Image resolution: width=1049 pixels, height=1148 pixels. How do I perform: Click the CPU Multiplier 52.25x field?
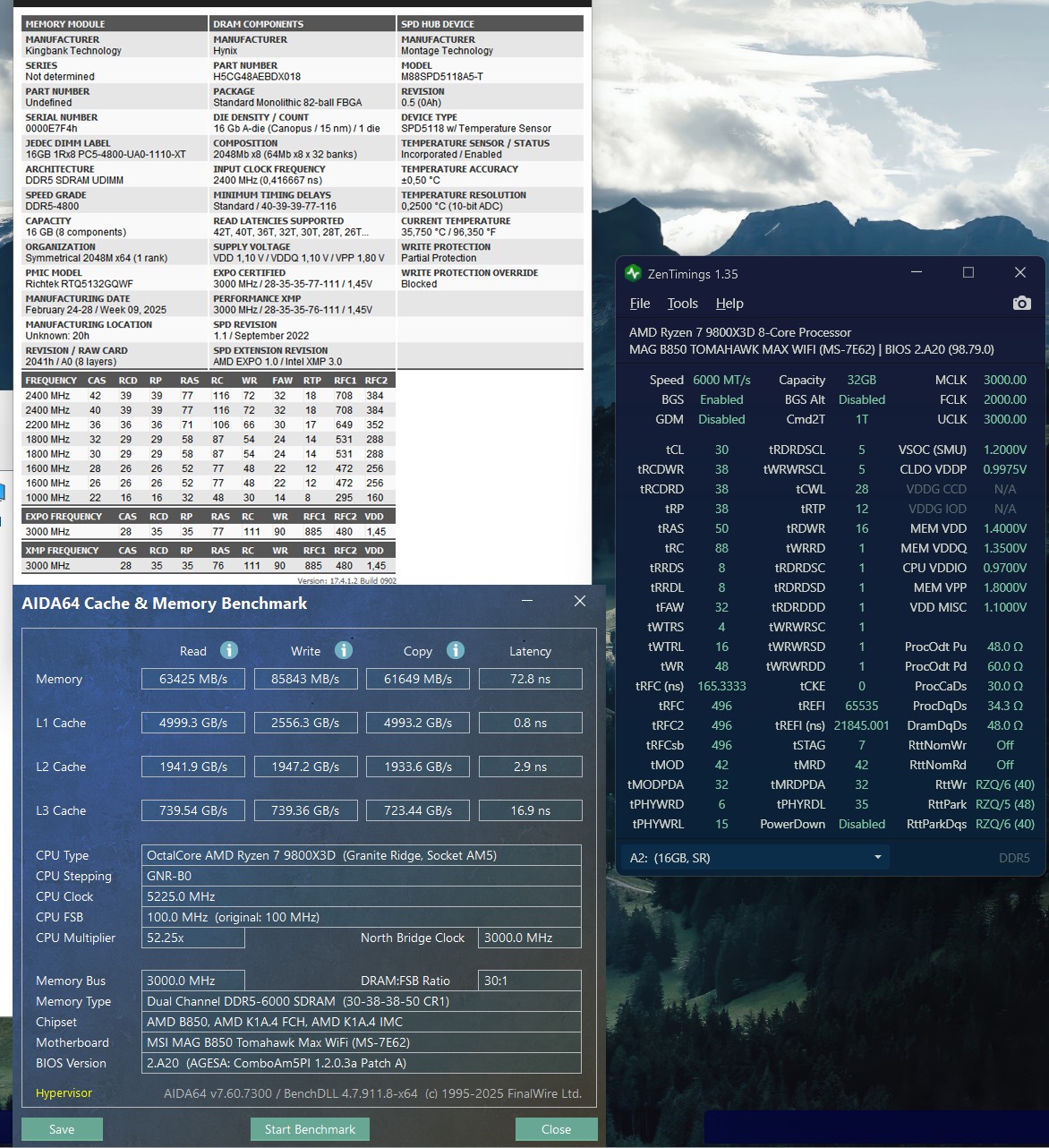[193, 938]
